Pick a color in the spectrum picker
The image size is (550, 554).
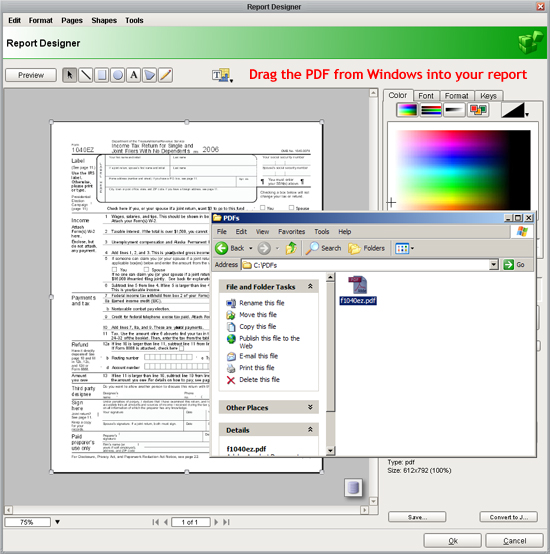[463, 170]
